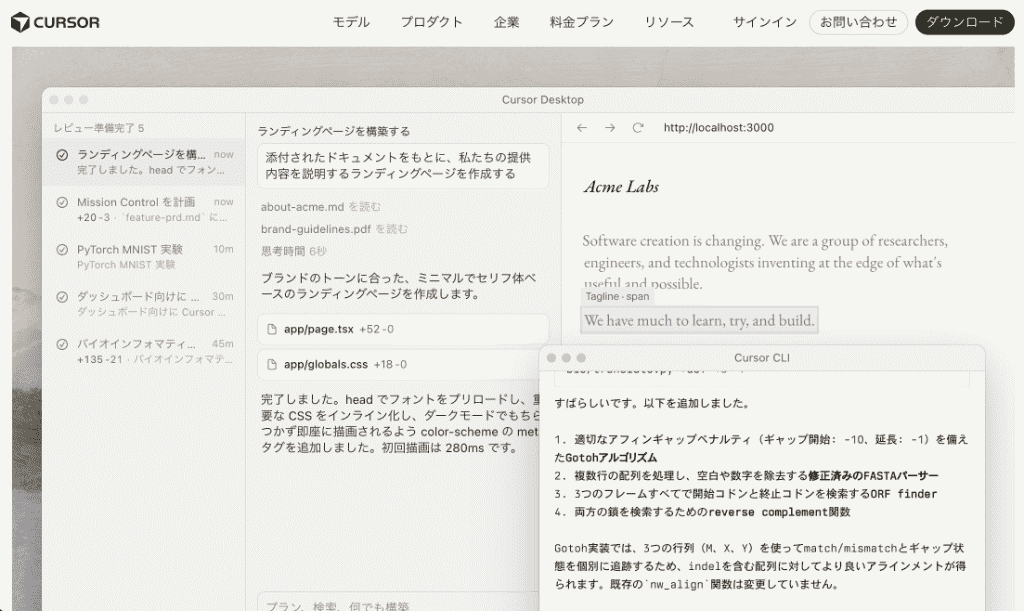Click file icon next to app/globals.css
1024x611 pixels.
coord(272,364)
